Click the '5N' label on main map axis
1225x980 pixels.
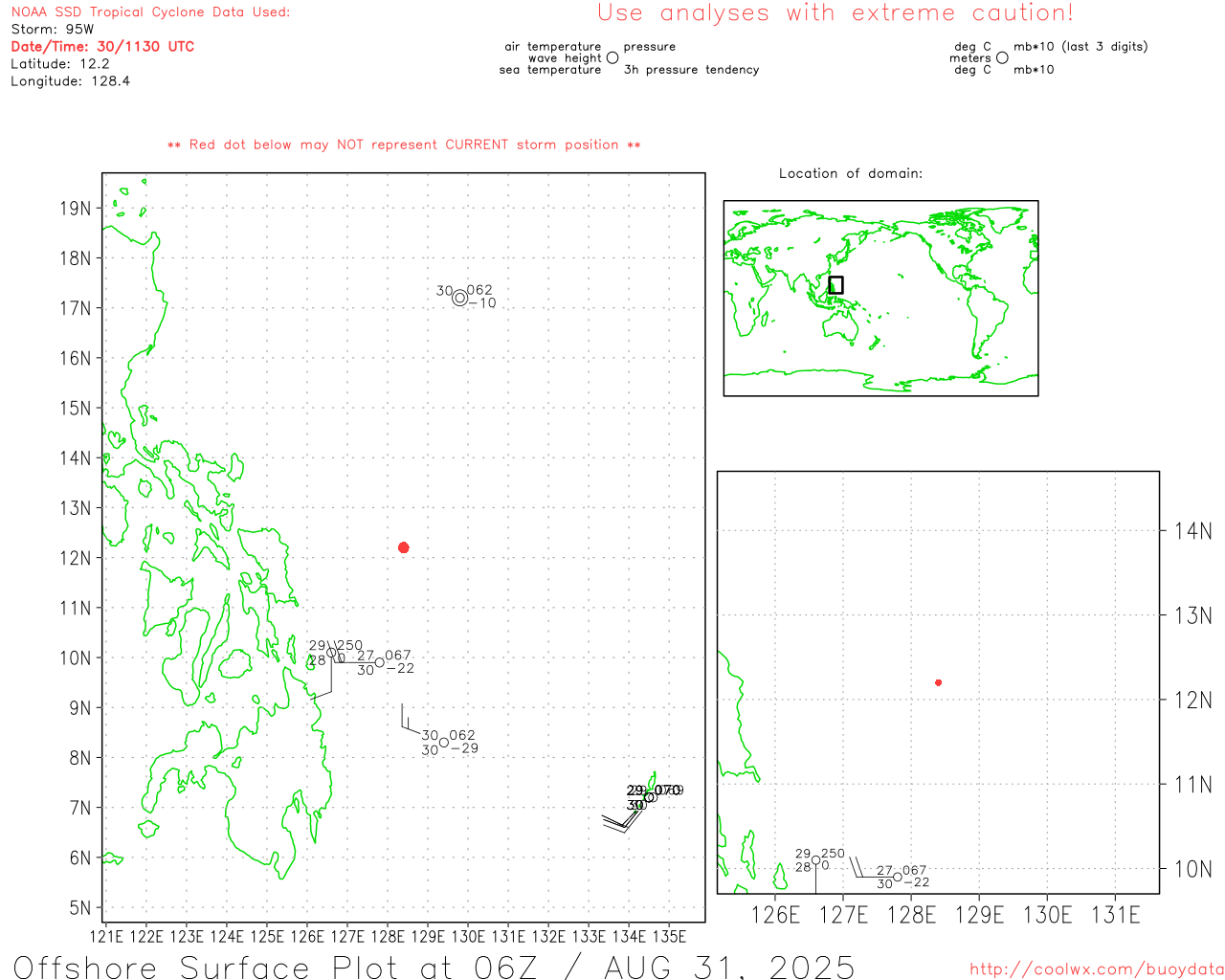80,908
